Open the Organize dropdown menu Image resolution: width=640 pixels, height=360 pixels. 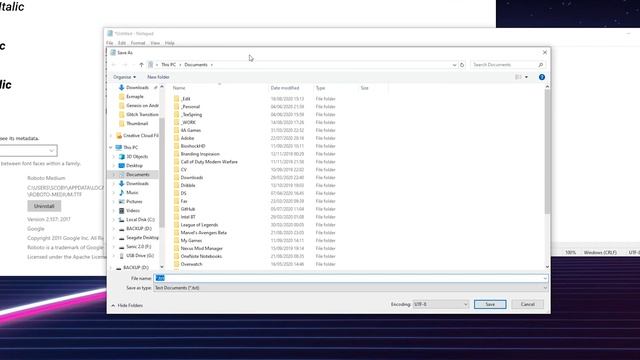pyautogui.click(x=124, y=77)
